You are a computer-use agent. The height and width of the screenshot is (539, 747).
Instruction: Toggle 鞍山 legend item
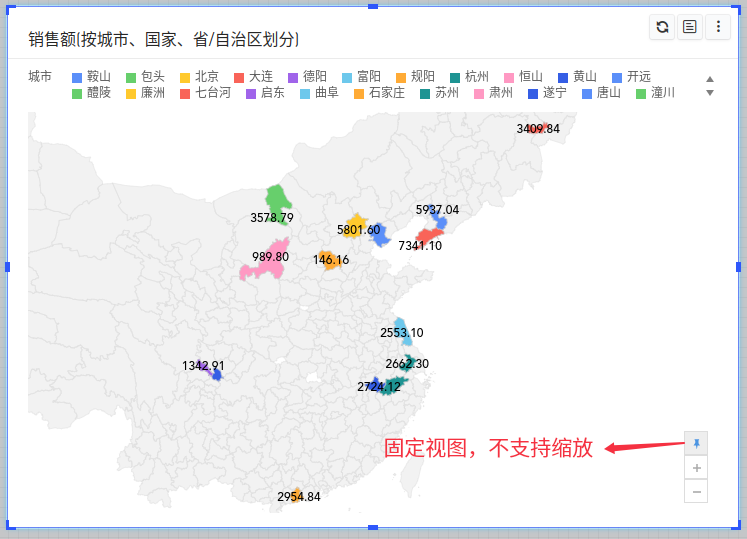pyautogui.click(x=91, y=76)
